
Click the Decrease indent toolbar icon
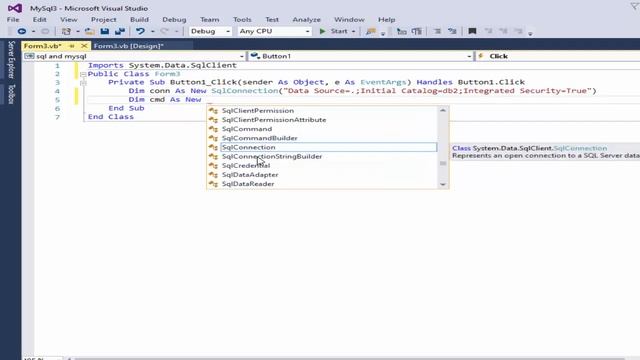pyautogui.click(x=437, y=31)
